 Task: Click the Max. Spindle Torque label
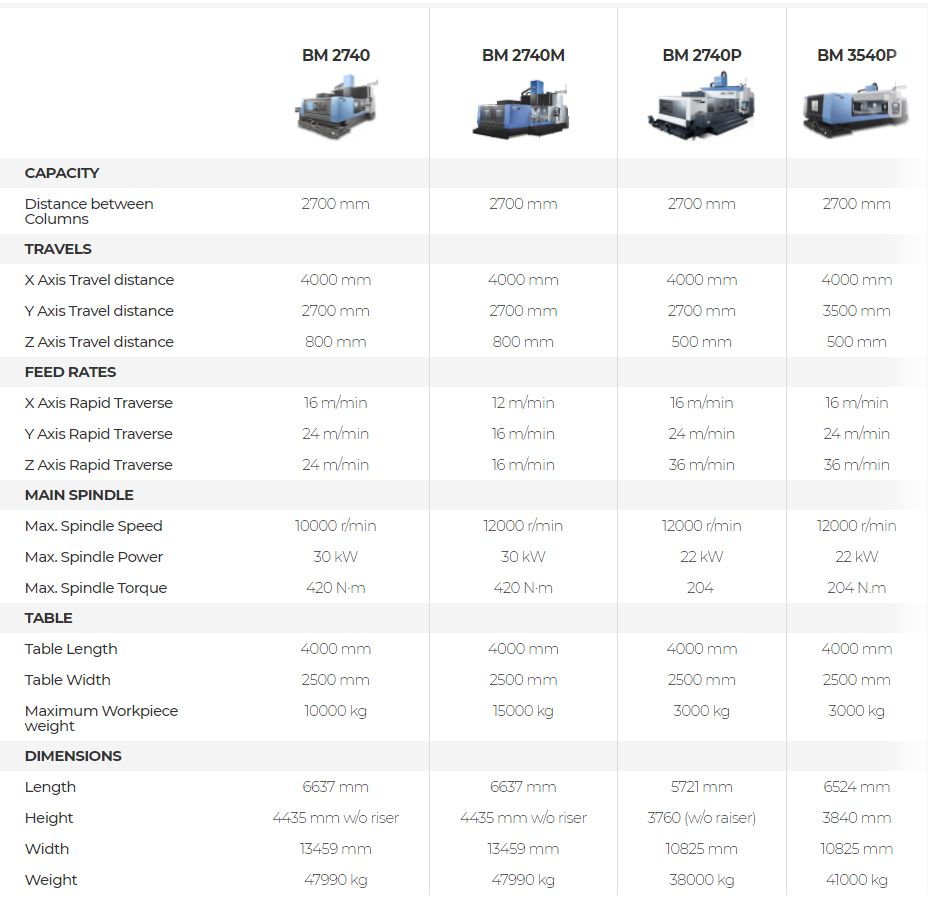(96, 588)
